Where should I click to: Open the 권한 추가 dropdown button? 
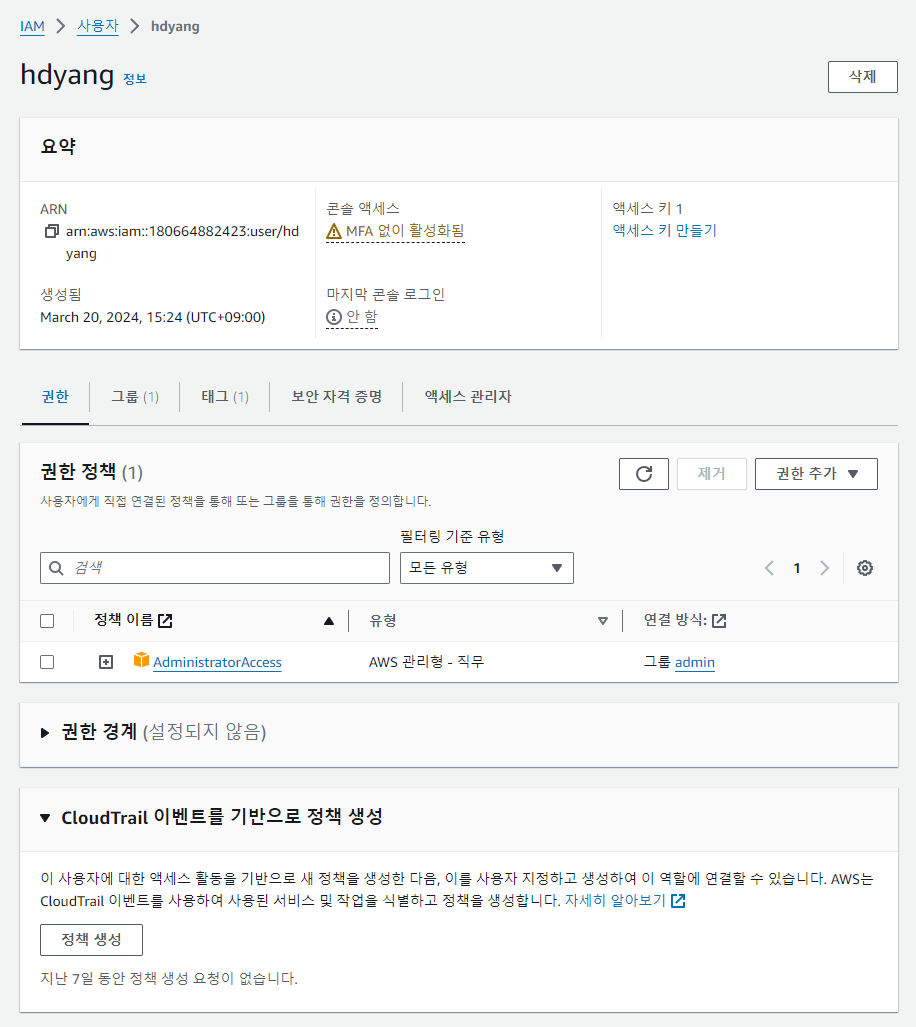pyautogui.click(x=816, y=474)
